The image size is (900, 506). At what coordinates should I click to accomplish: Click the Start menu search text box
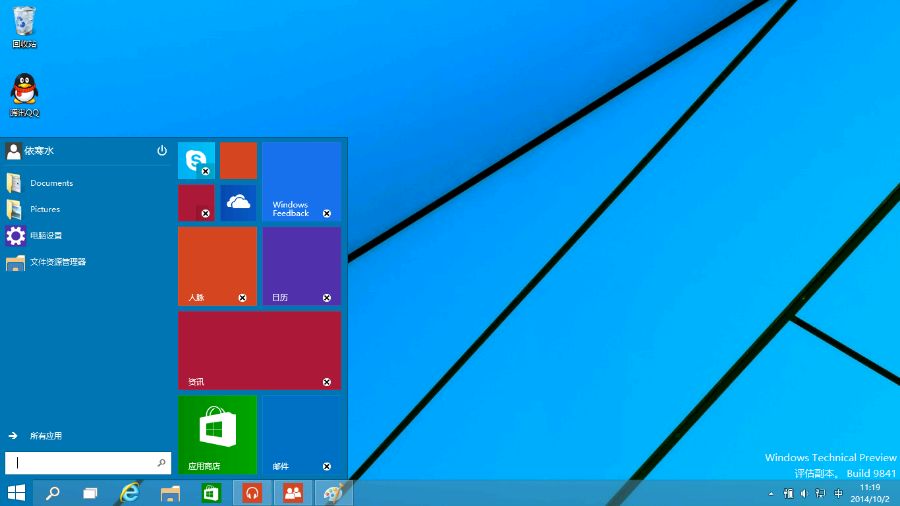click(x=88, y=463)
